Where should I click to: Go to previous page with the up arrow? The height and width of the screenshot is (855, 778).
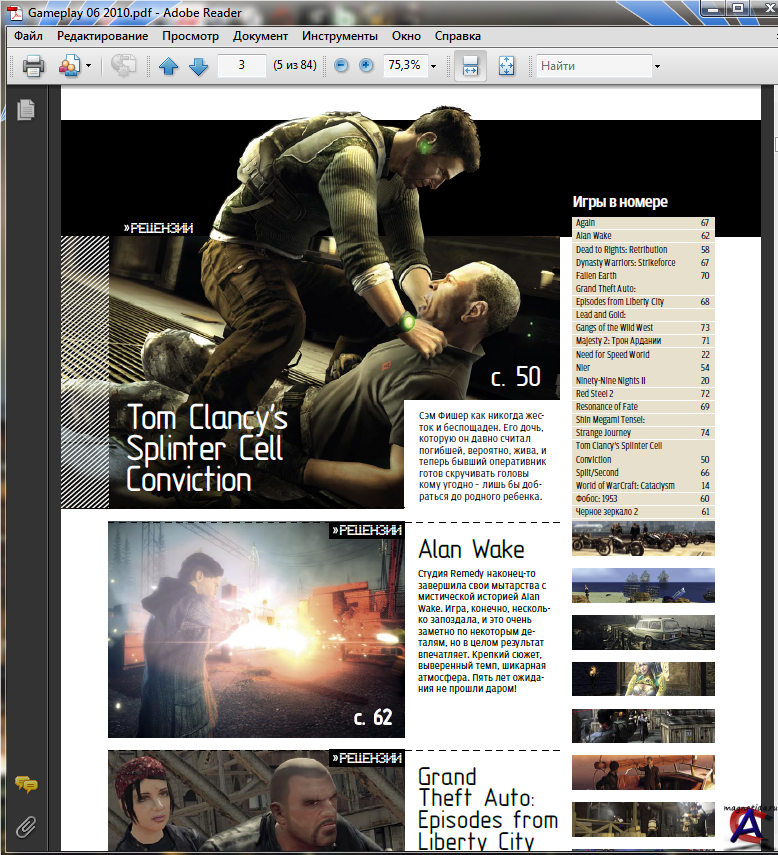(168, 66)
